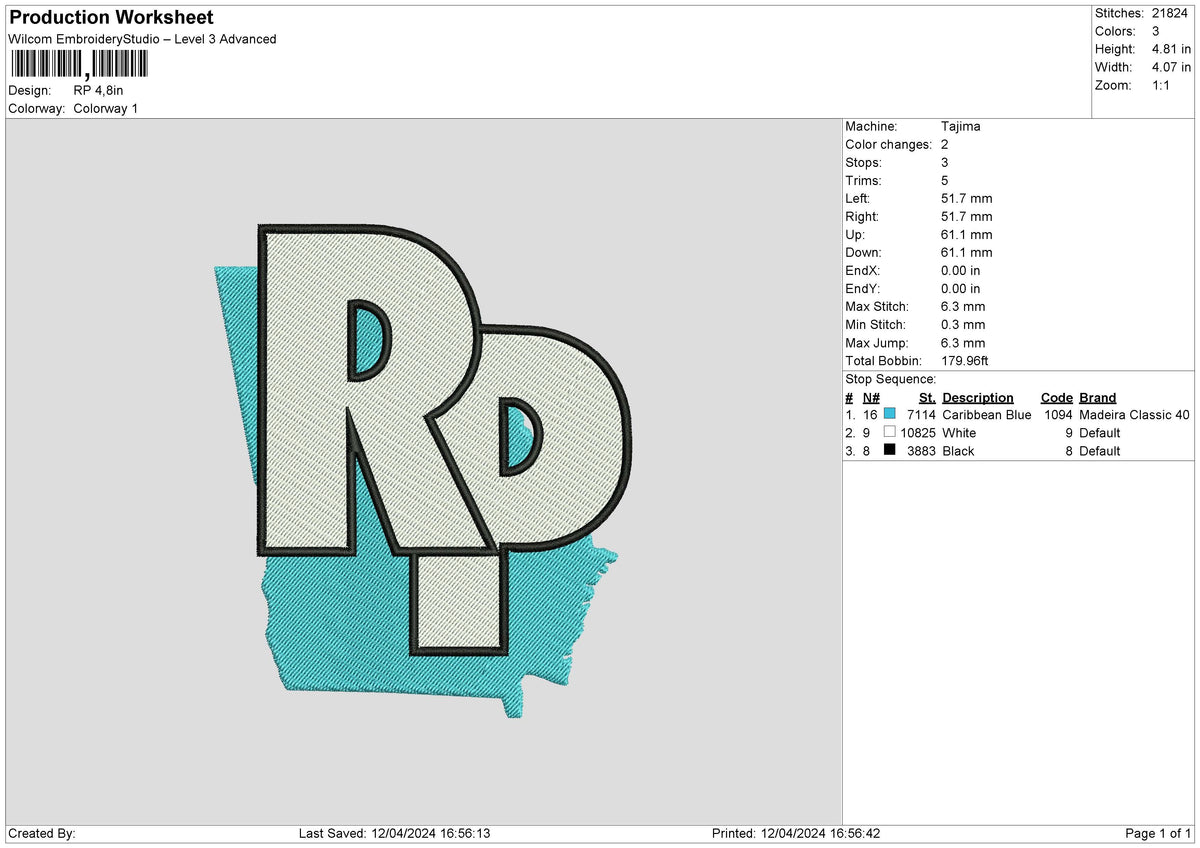Click the 'Black' description in row 3

pos(958,451)
